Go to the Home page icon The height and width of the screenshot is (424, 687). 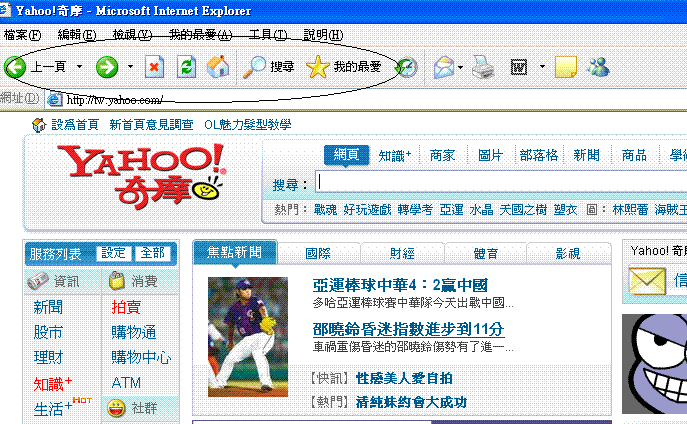tap(217, 67)
